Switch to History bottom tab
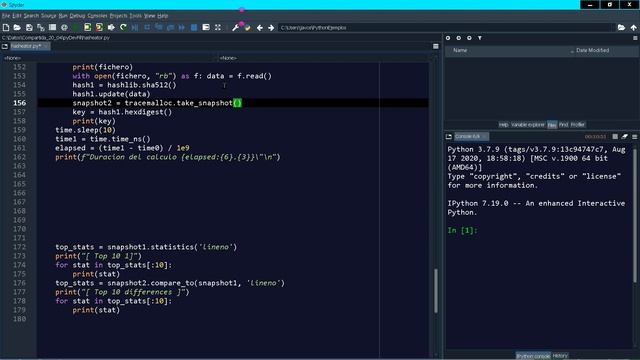Image resolution: width=640 pixels, height=360 pixels. [x=560, y=356]
